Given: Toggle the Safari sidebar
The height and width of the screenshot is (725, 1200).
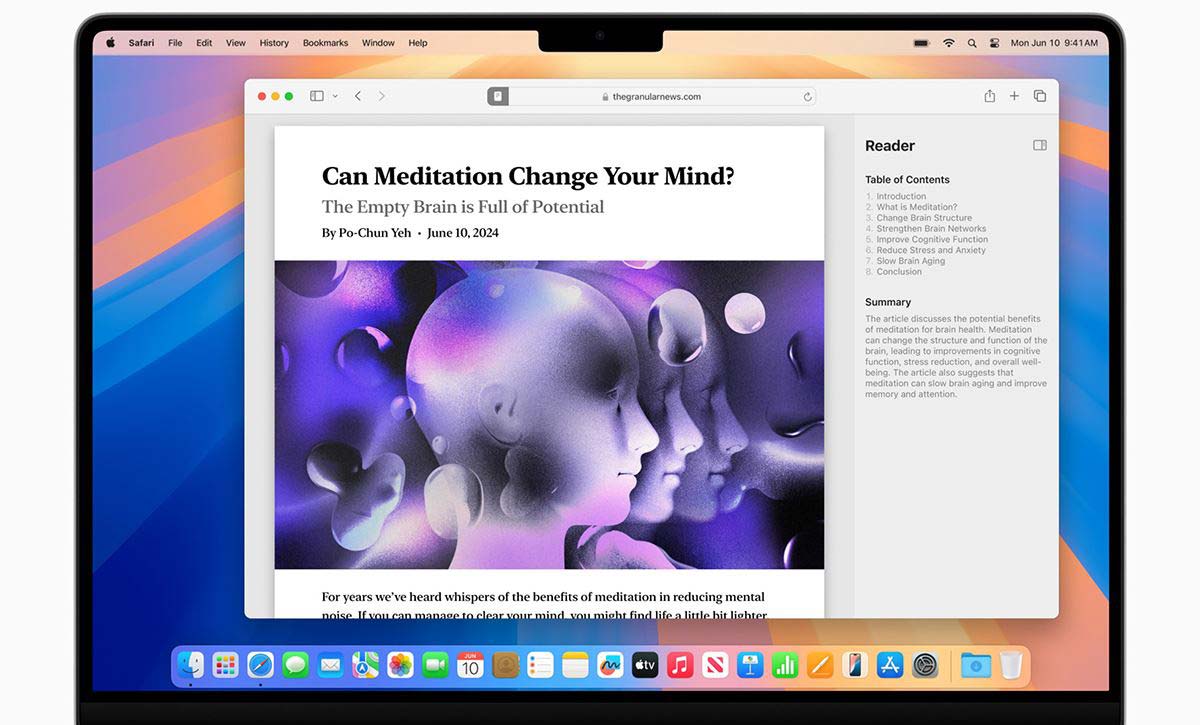Looking at the screenshot, I should click(316, 95).
